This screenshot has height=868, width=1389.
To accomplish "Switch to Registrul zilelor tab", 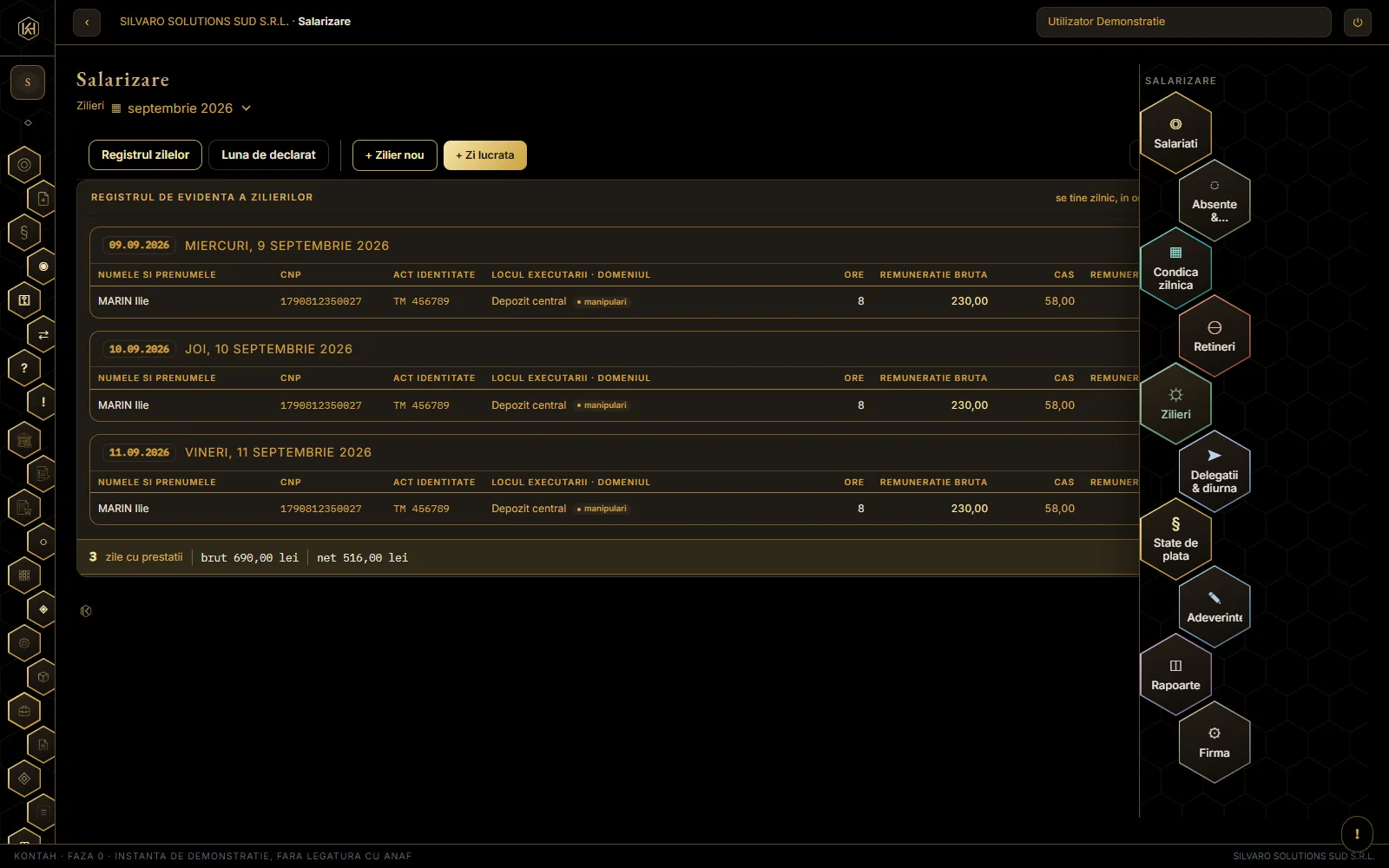I will pyautogui.click(x=145, y=155).
